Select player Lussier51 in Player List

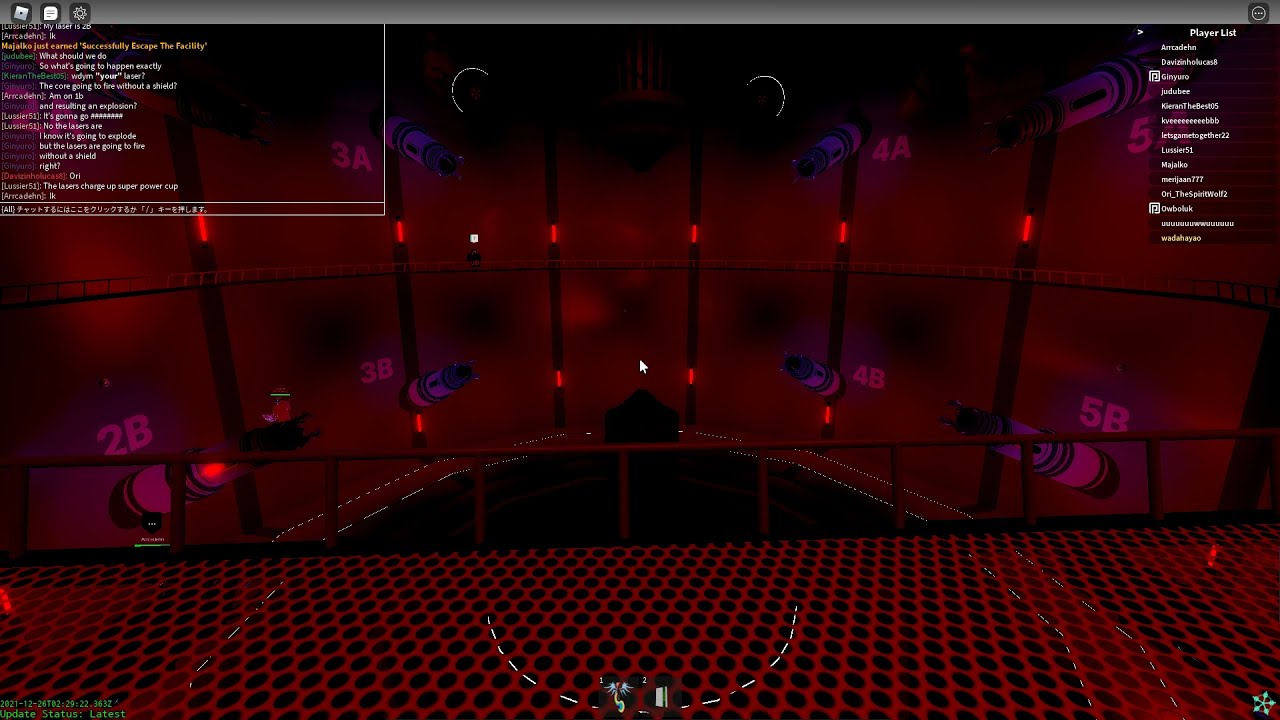point(1177,150)
